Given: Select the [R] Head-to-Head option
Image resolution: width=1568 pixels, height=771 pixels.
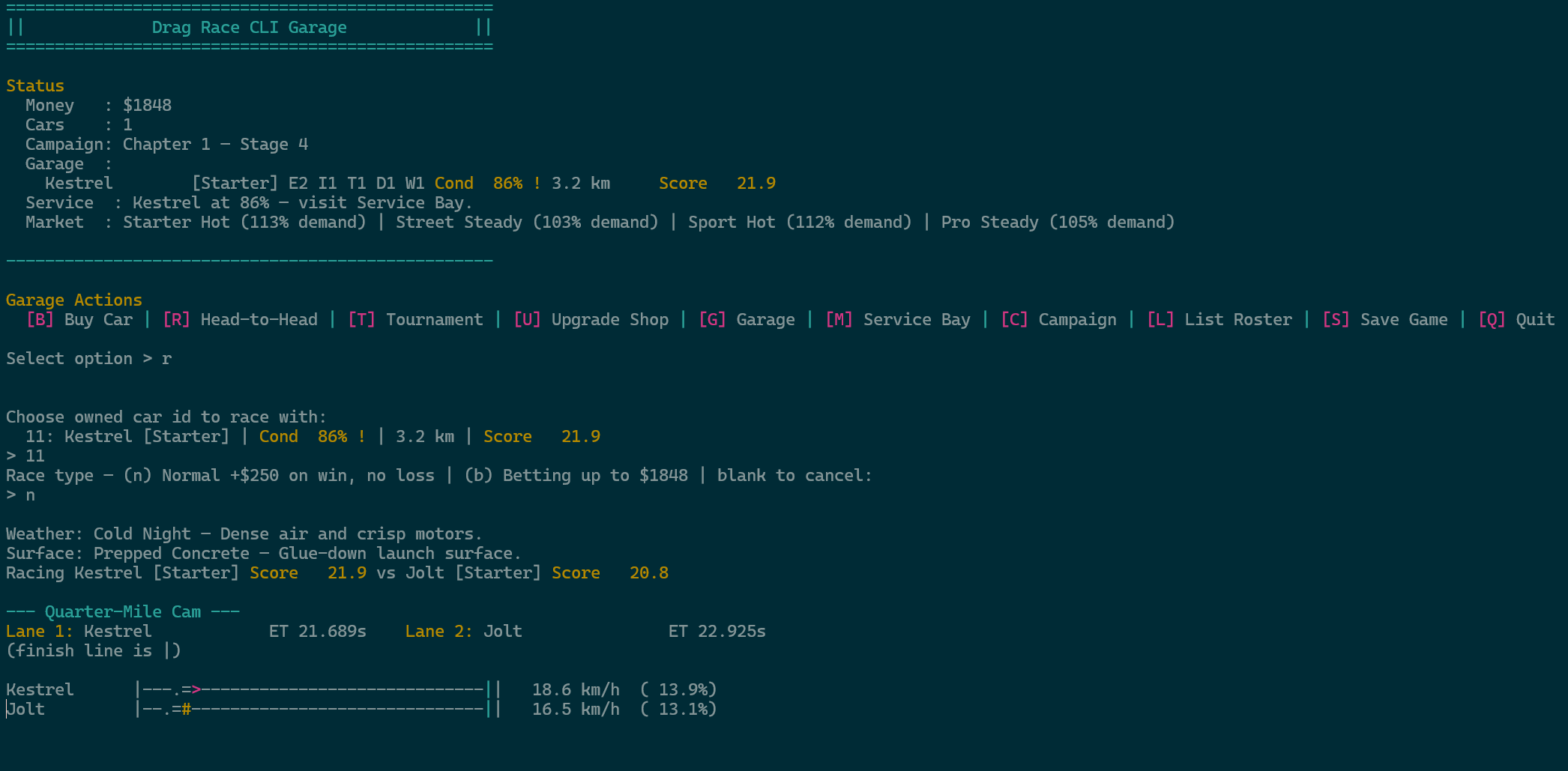Looking at the screenshot, I should [240, 320].
